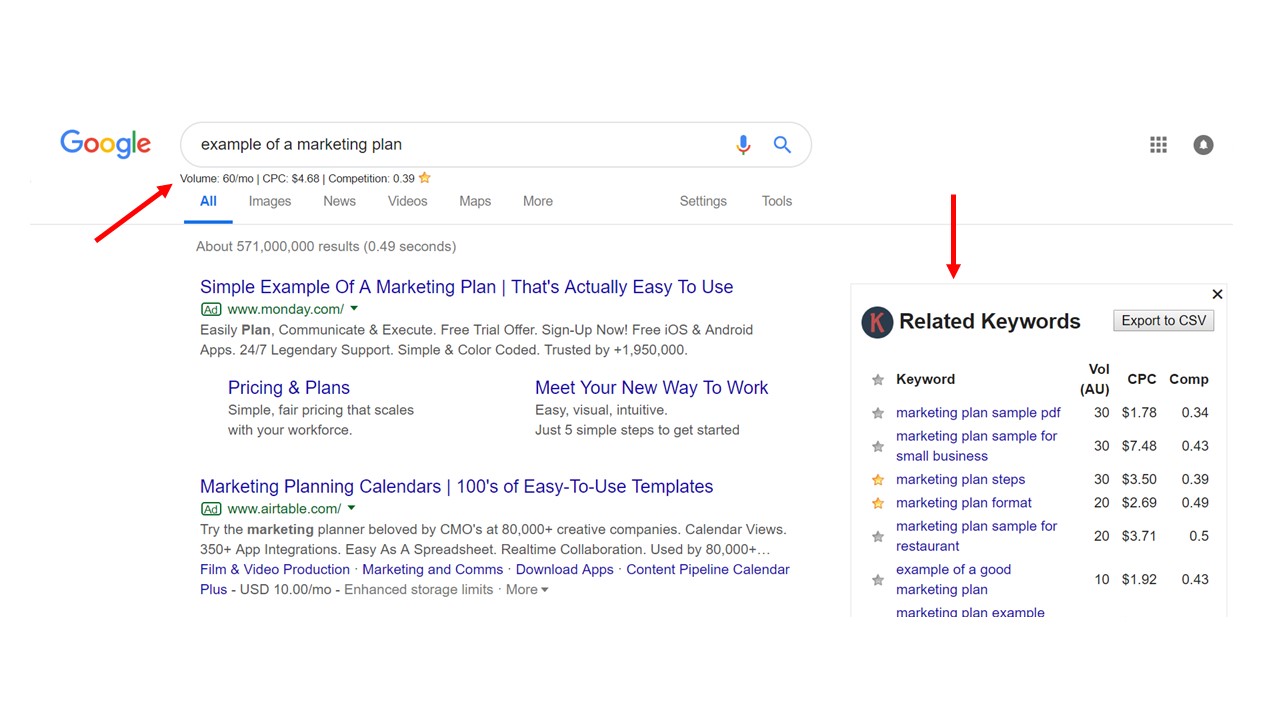Open Marketing Planning Calendars ad title
Viewport: 1280px width, 720px height.
click(456, 487)
